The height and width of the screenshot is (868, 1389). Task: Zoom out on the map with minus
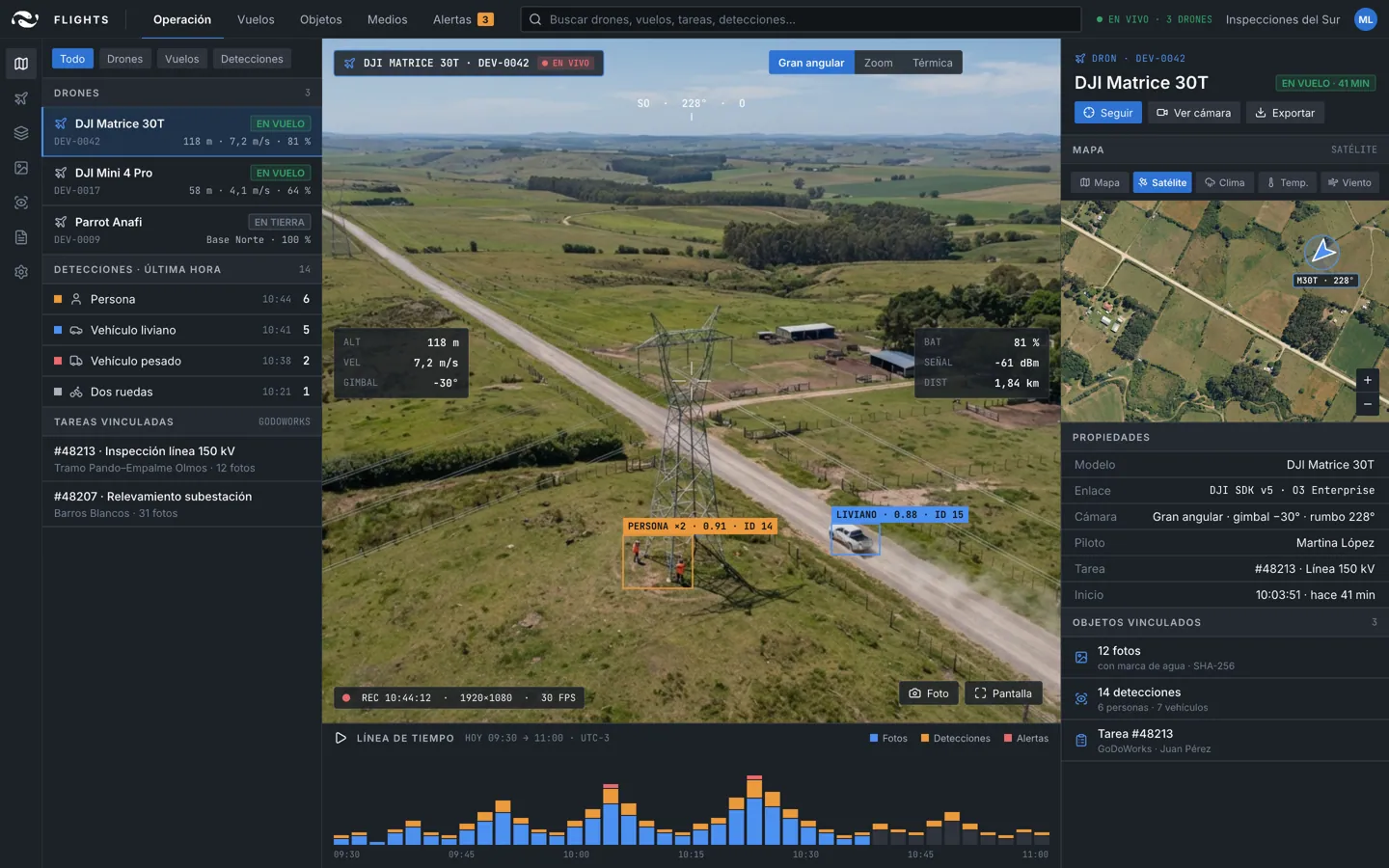pyautogui.click(x=1367, y=404)
